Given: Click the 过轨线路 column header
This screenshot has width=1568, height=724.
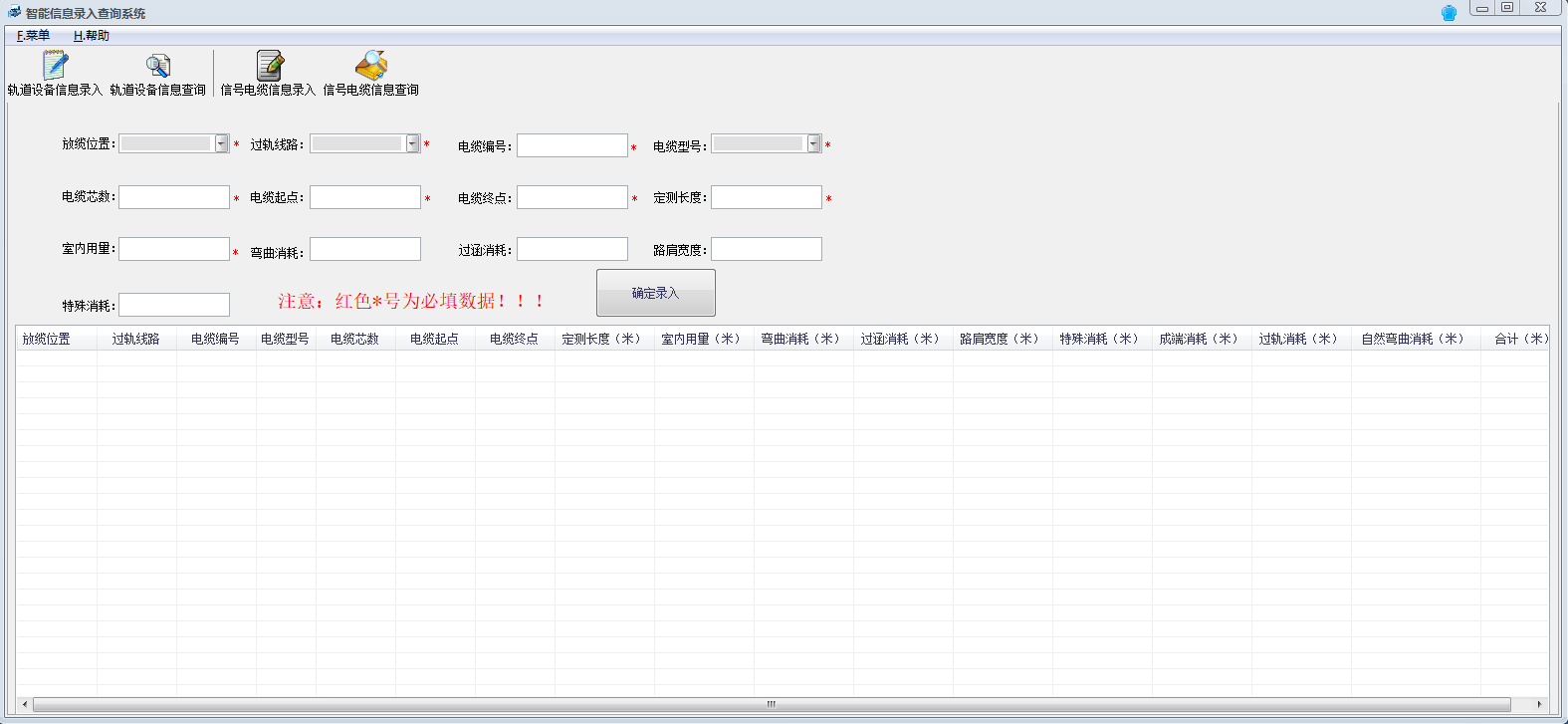Looking at the screenshot, I should click(136, 339).
